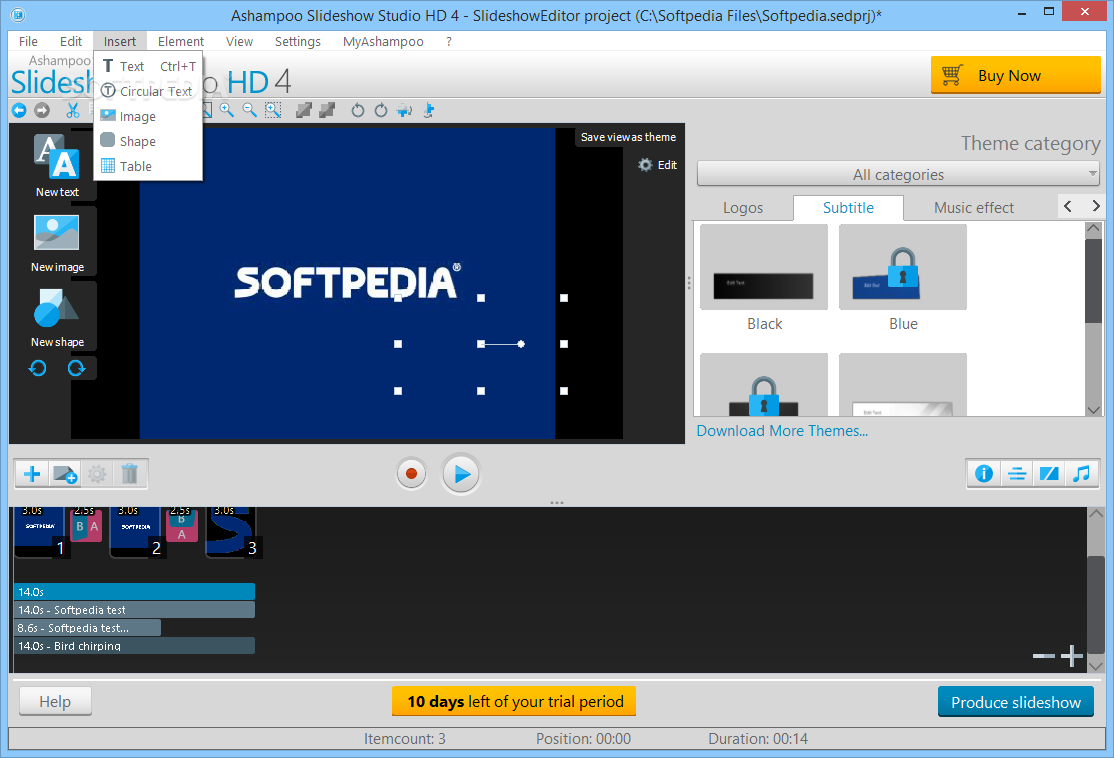
Task: Zoom out timeline with minus icon
Action: pyautogui.click(x=1044, y=656)
